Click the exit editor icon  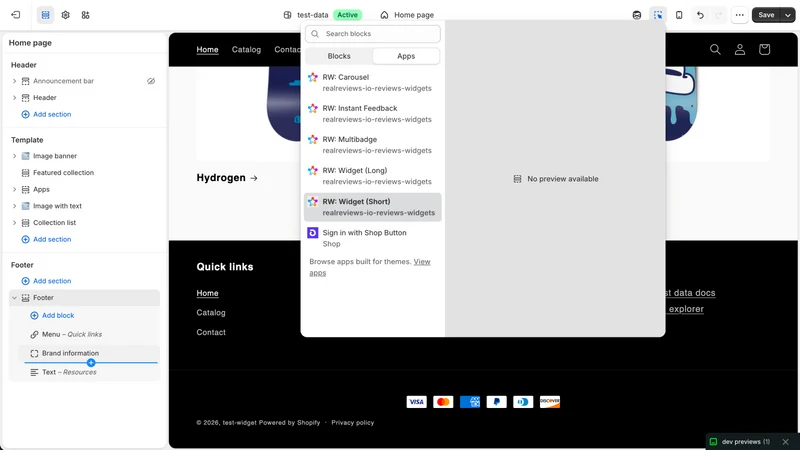[16, 15]
